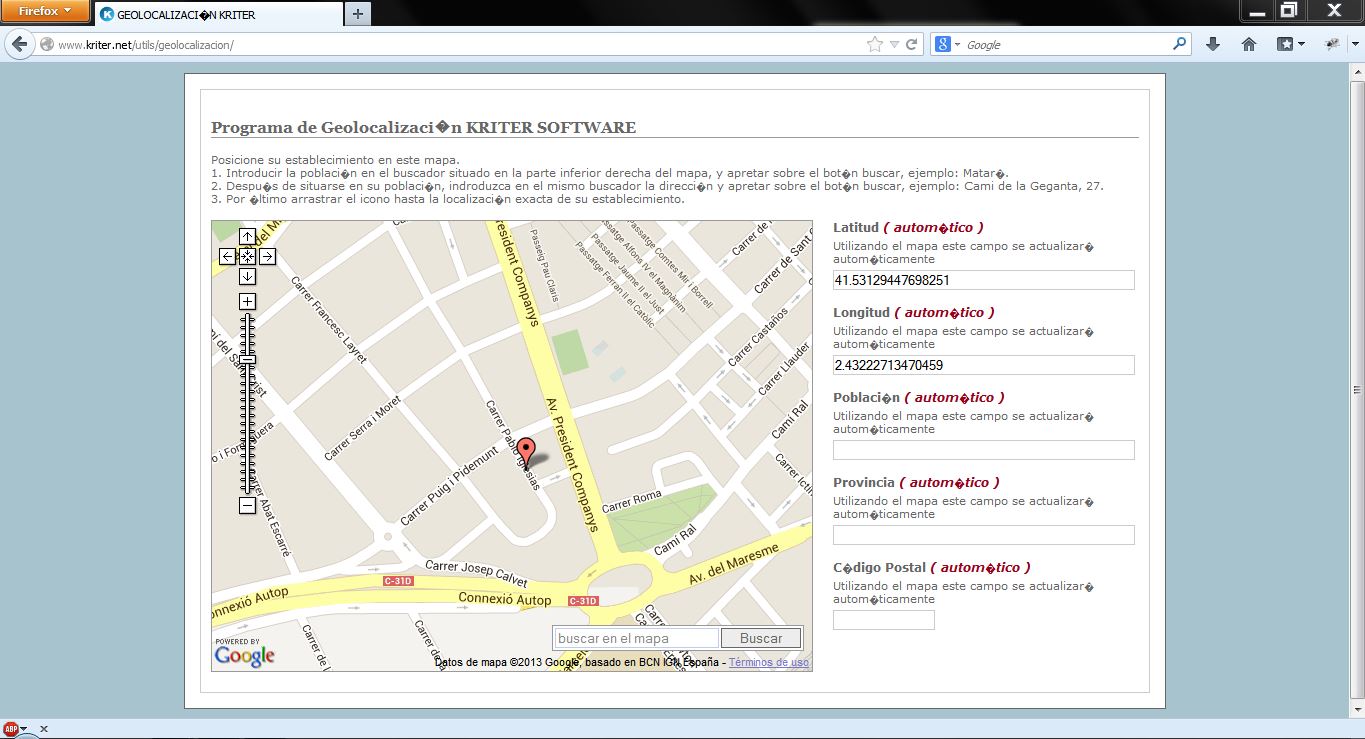Click the empty Población field
1365x739 pixels.
[984, 450]
